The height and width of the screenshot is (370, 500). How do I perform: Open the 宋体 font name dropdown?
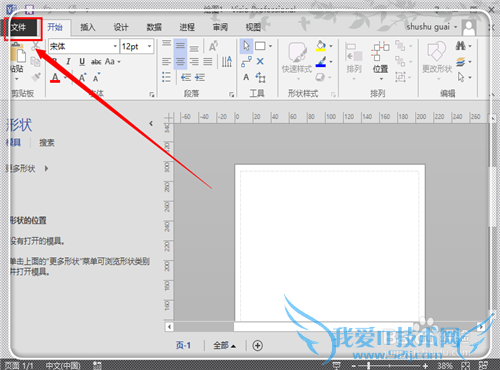[115, 46]
